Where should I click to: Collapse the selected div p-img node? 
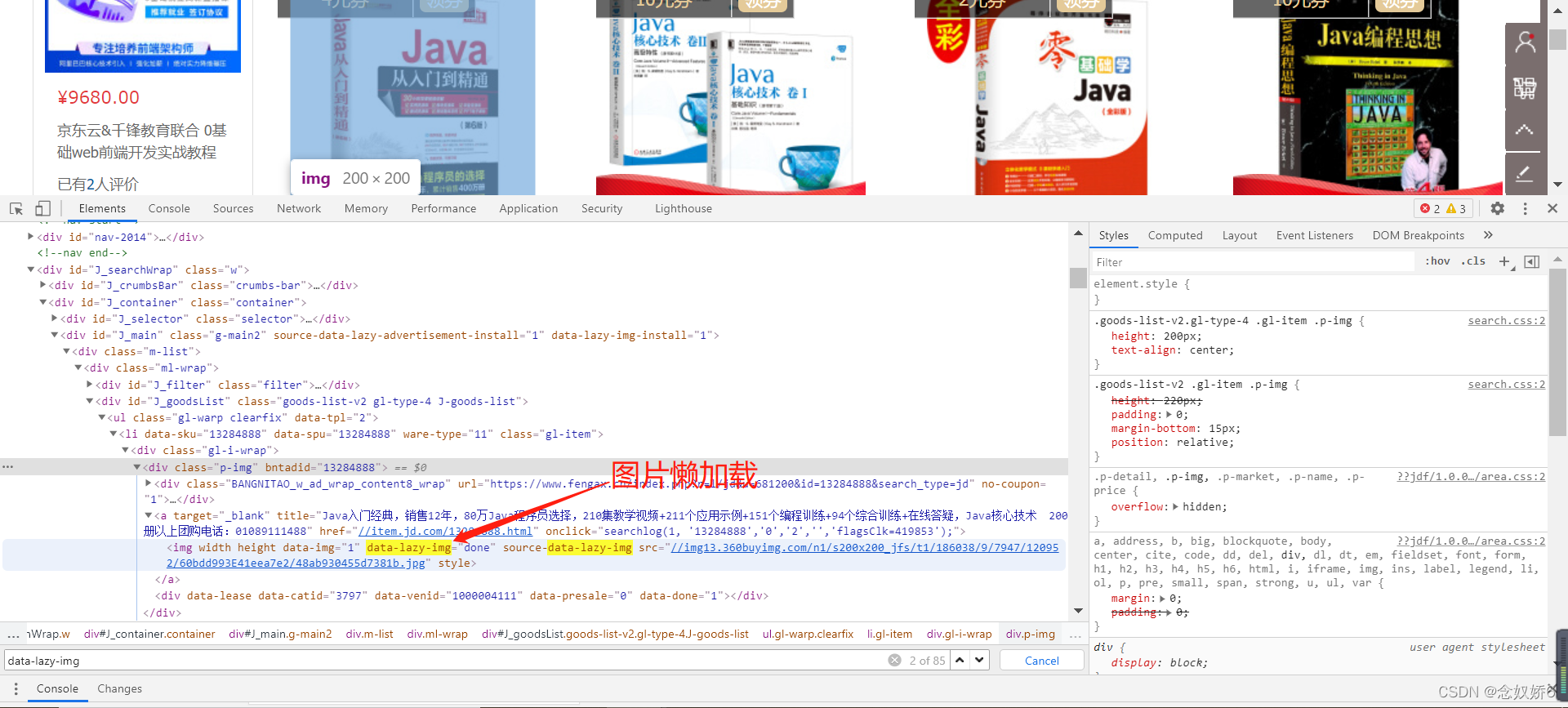pyautogui.click(x=137, y=467)
